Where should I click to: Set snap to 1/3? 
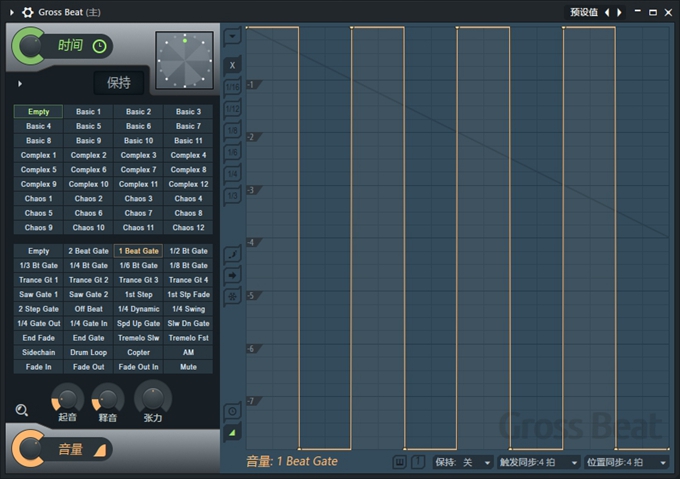(232, 196)
